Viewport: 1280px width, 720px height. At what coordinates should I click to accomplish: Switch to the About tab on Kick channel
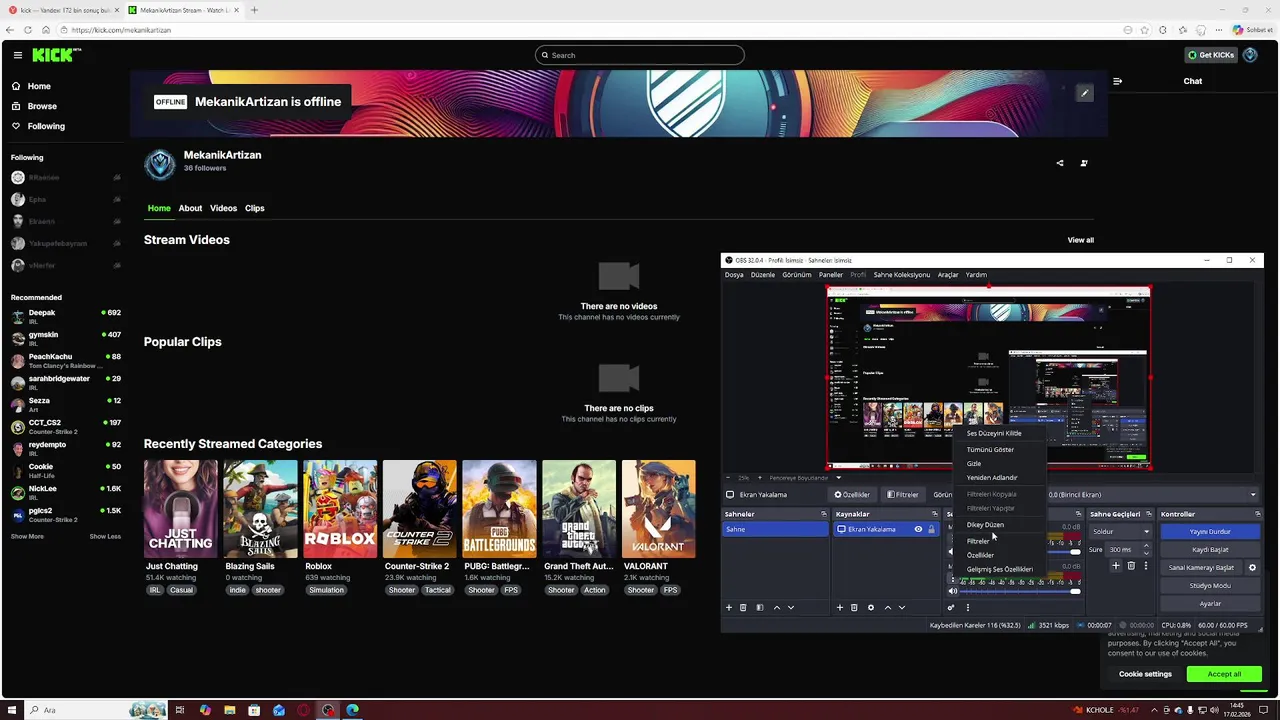tap(190, 208)
